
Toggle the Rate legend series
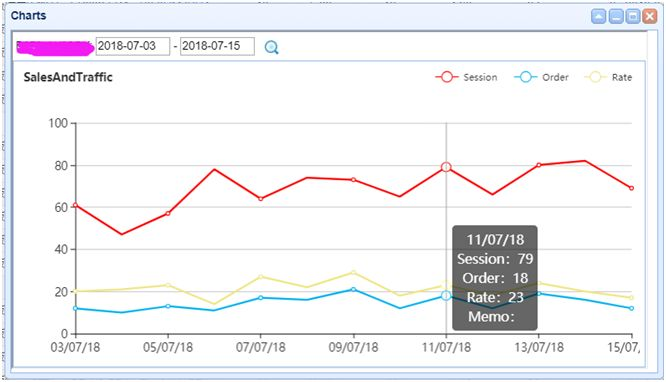click(x=608, y=77)
